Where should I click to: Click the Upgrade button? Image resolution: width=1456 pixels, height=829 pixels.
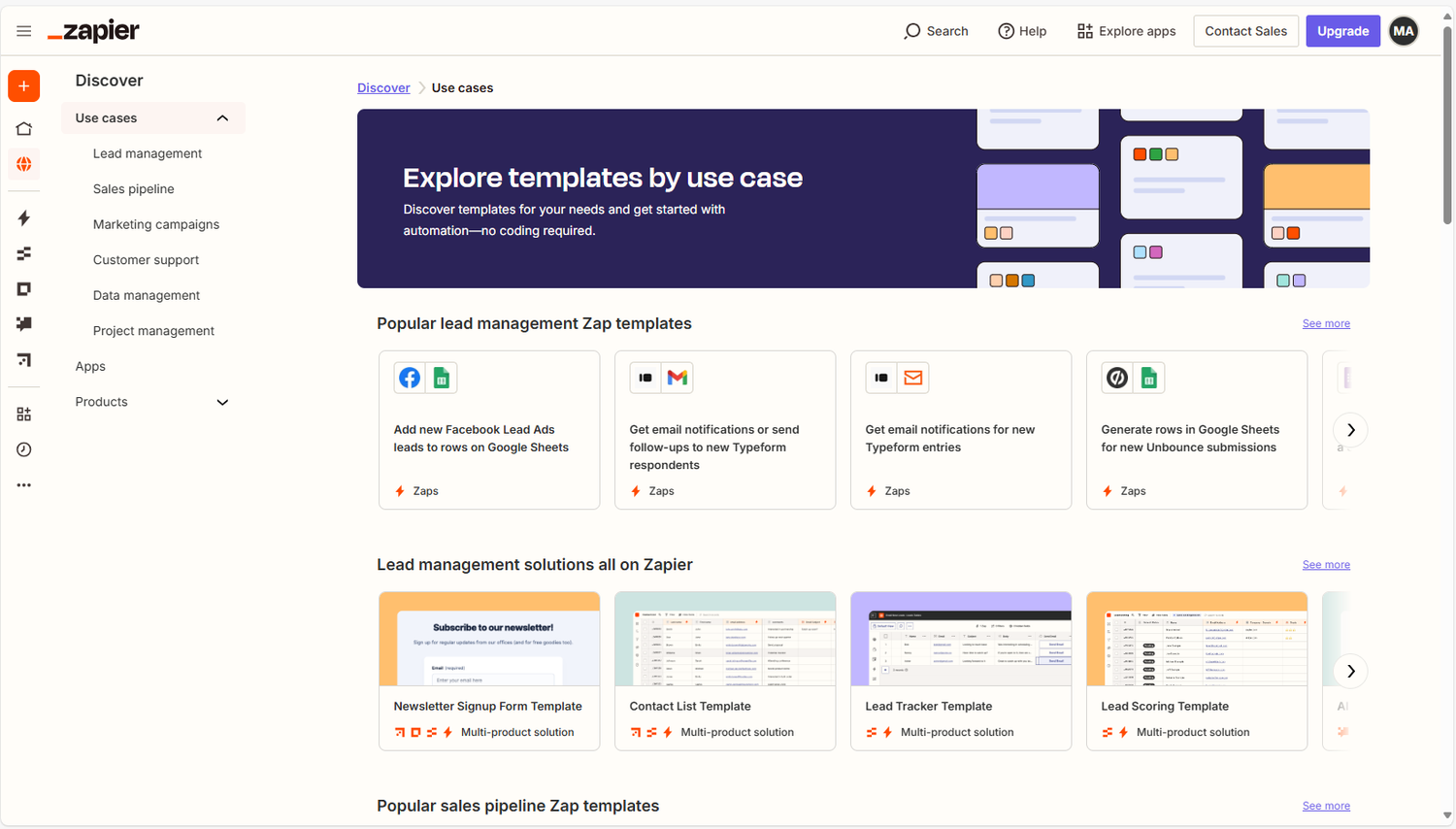[1342, 31]
